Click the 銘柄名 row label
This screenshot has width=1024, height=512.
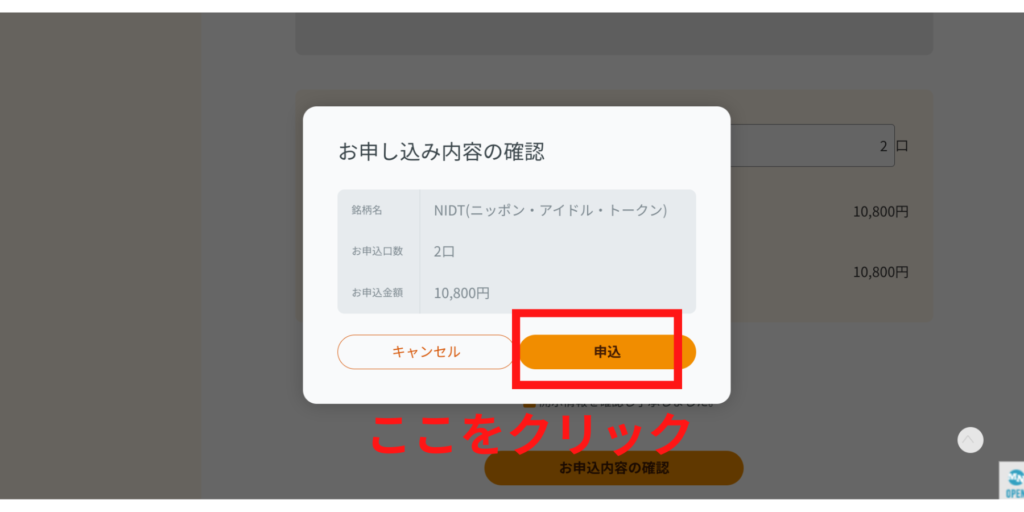point(367,210)
